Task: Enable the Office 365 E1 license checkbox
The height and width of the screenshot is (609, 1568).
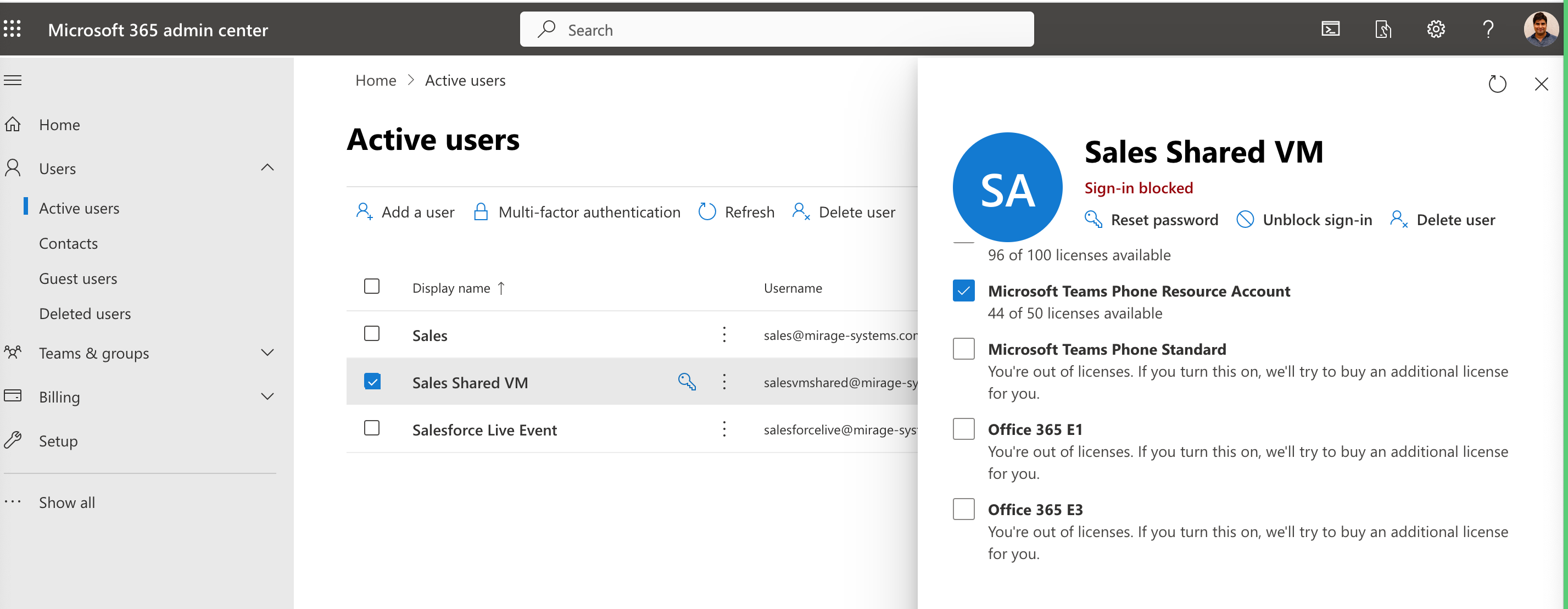Action: (x=963, y=429)
